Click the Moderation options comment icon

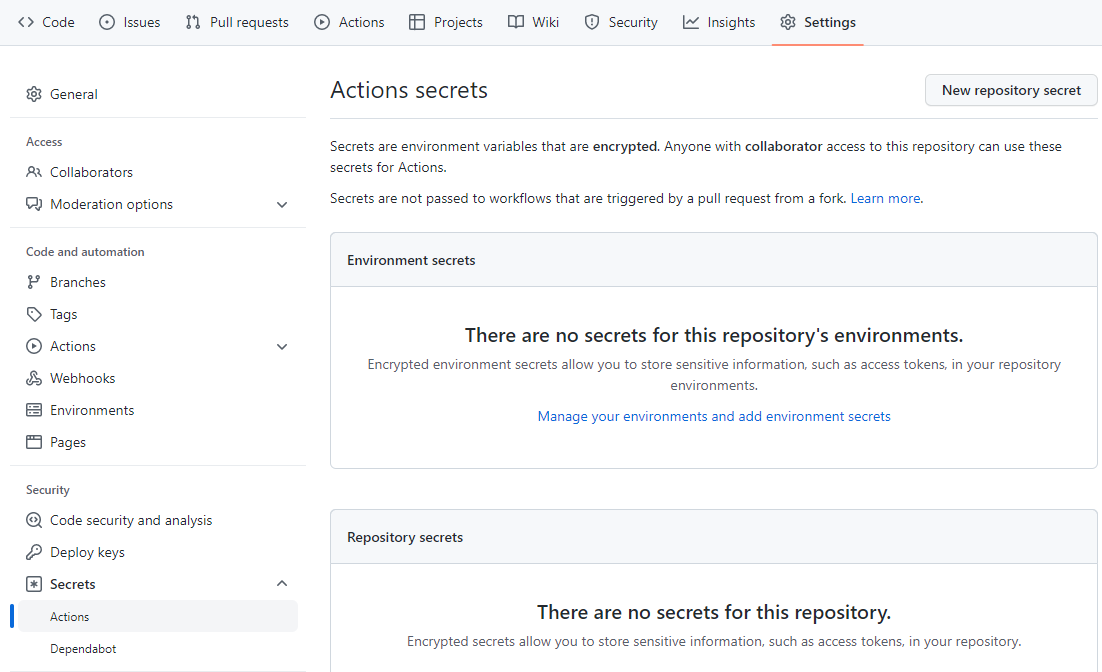point(34,204)
